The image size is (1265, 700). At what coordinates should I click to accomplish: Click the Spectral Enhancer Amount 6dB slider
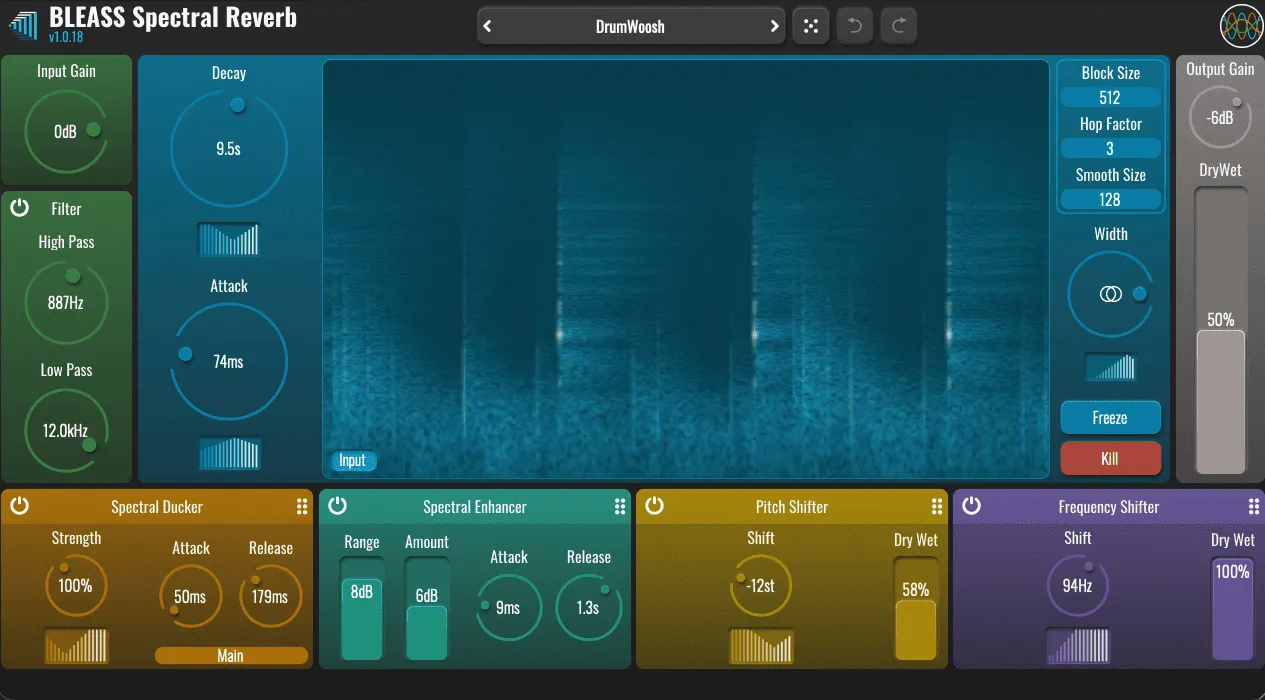coord(427,609)
